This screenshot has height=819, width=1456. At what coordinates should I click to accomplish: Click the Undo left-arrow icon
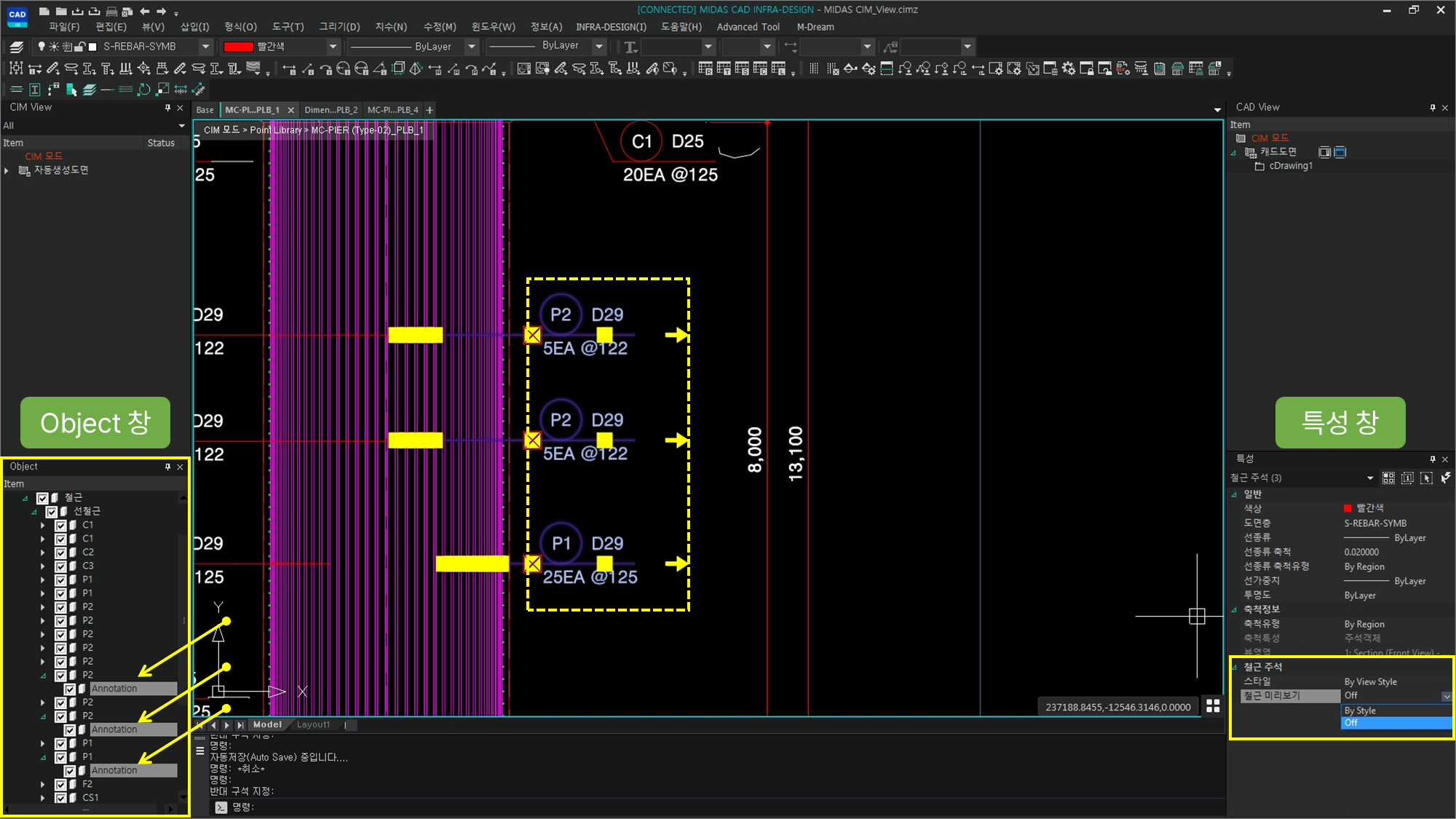click(x=145, y=11)
